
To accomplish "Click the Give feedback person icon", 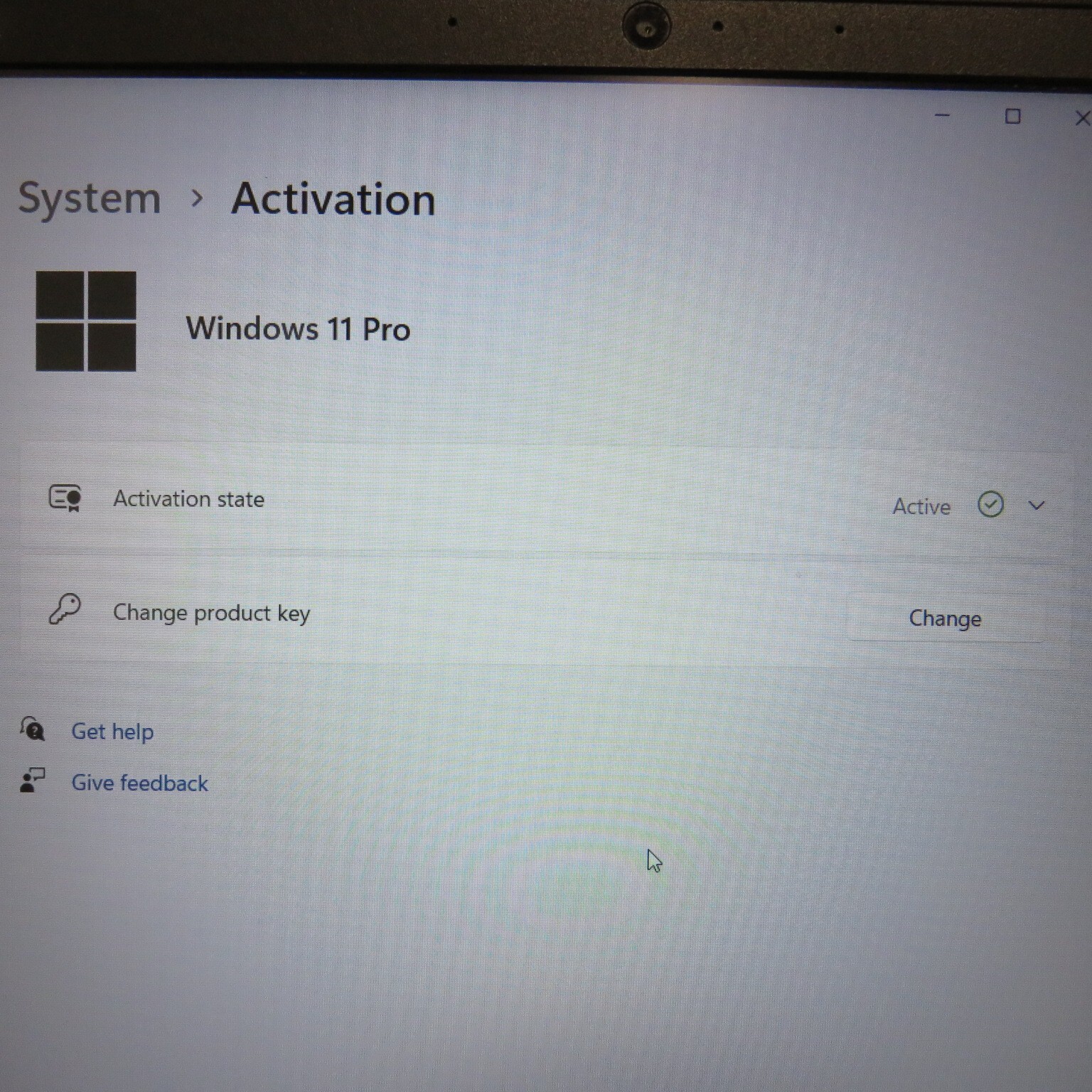I will 33,780.
